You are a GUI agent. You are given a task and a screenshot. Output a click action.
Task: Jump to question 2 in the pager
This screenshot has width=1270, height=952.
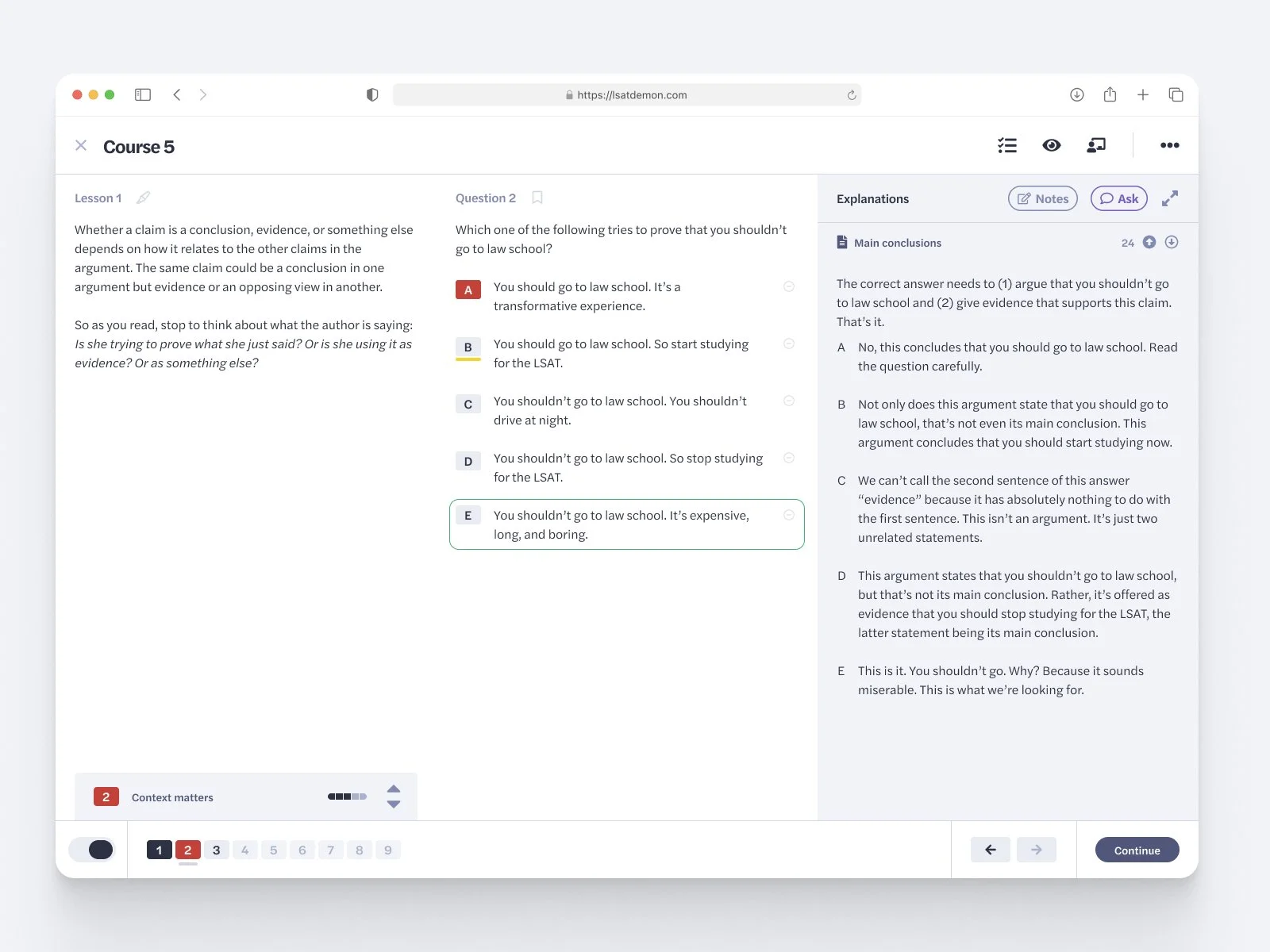pos(187,850)
